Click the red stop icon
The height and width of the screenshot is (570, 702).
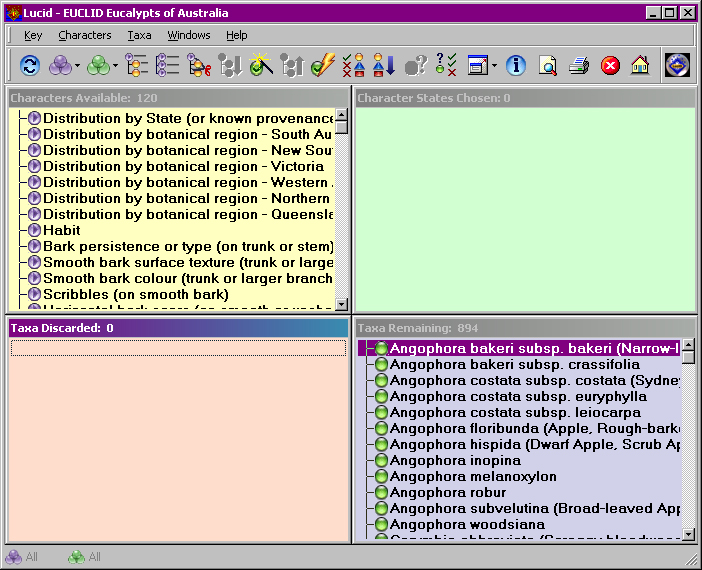point(610,66)
